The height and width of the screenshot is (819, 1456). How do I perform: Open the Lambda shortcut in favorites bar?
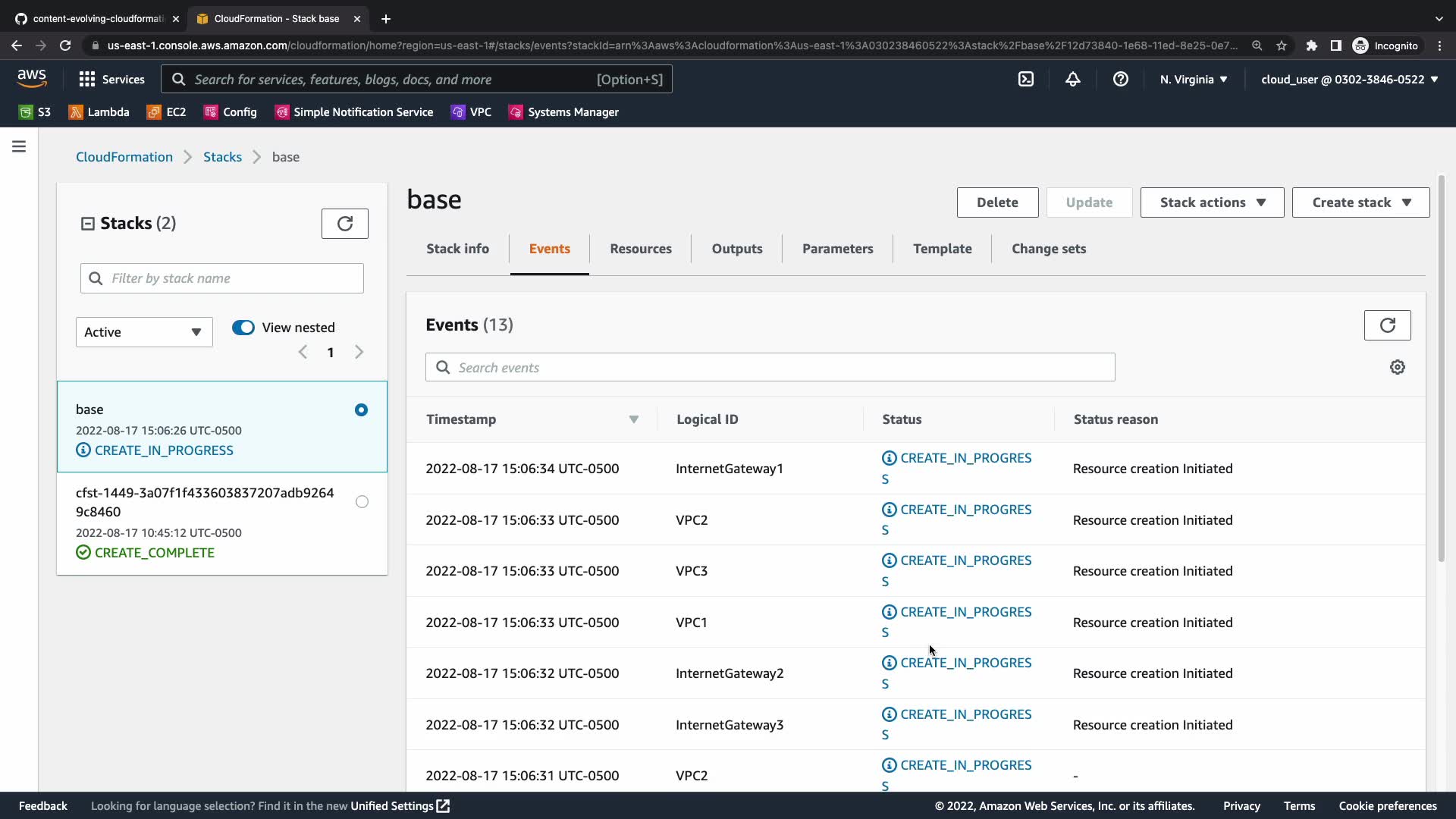coord(99,112)
